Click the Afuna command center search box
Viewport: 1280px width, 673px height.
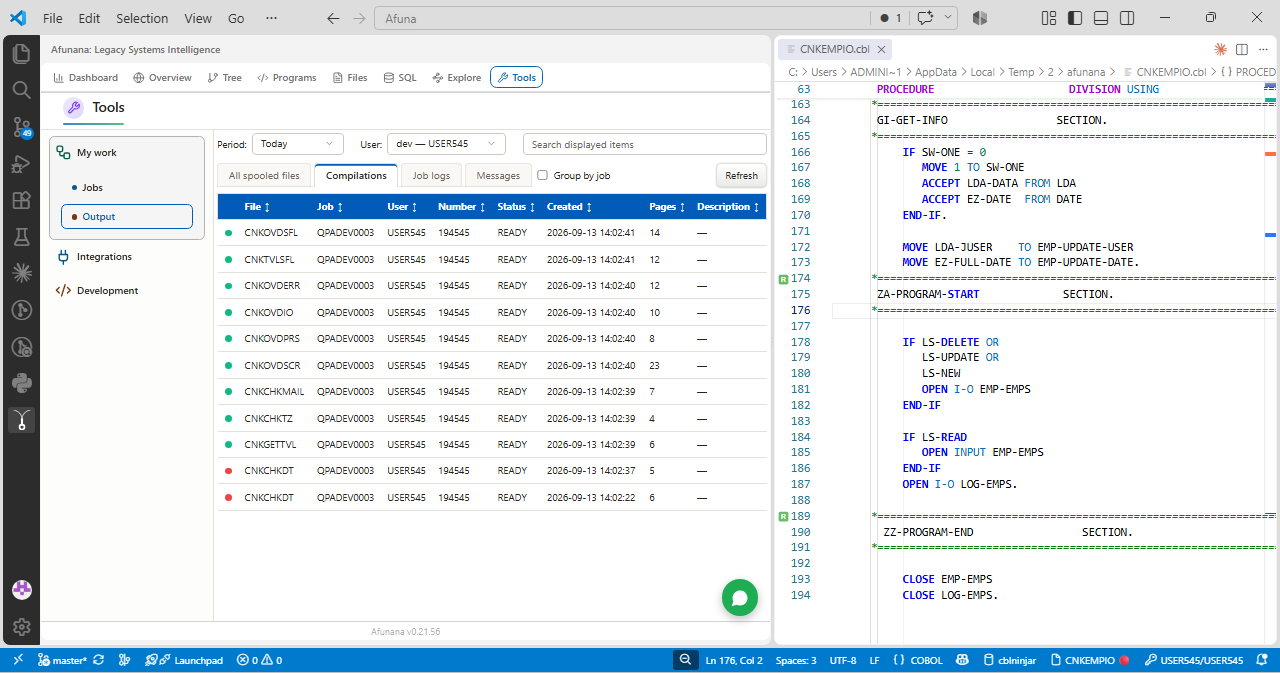[x=622, y=18]
